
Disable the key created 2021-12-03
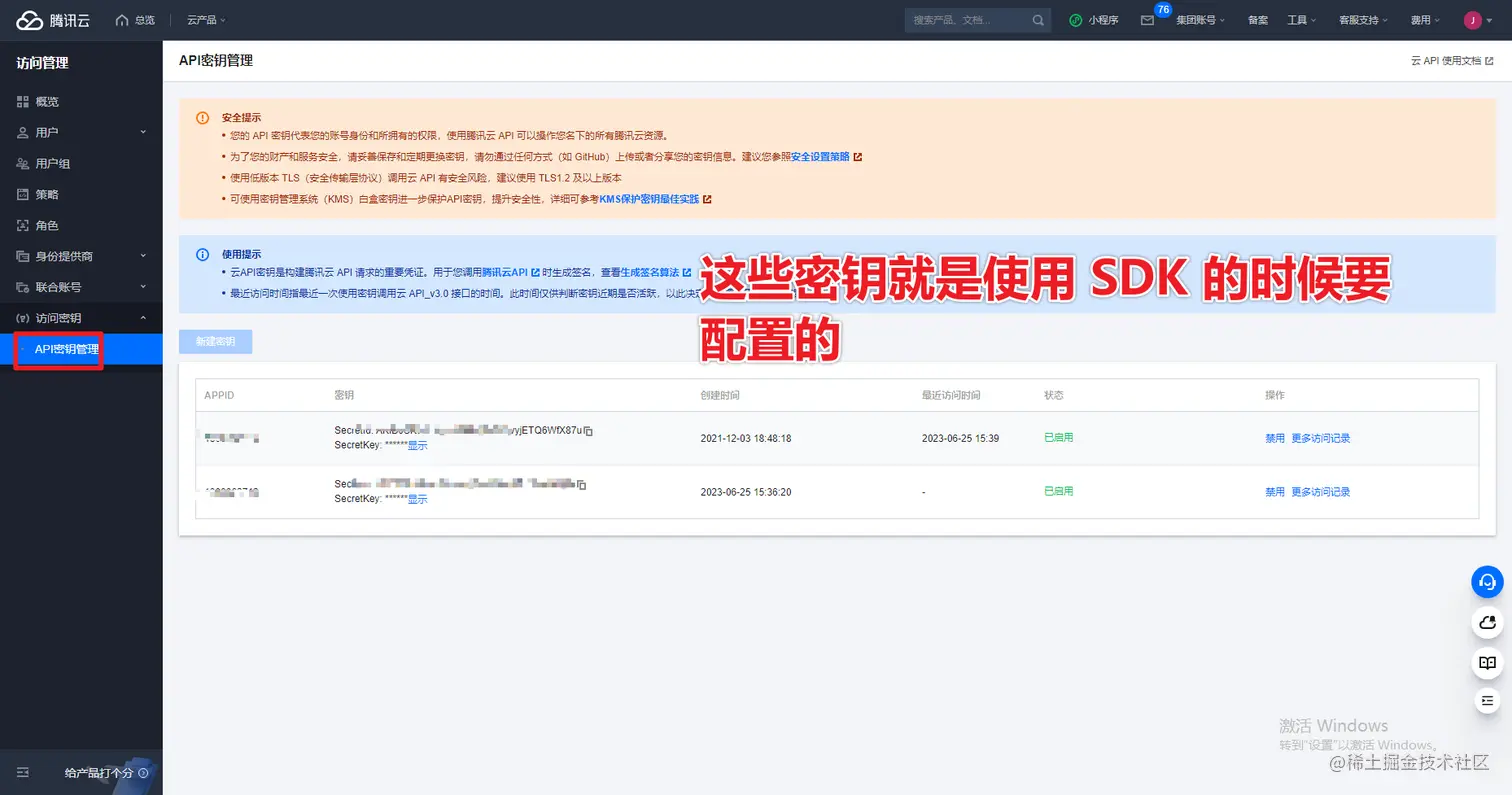1274,438
